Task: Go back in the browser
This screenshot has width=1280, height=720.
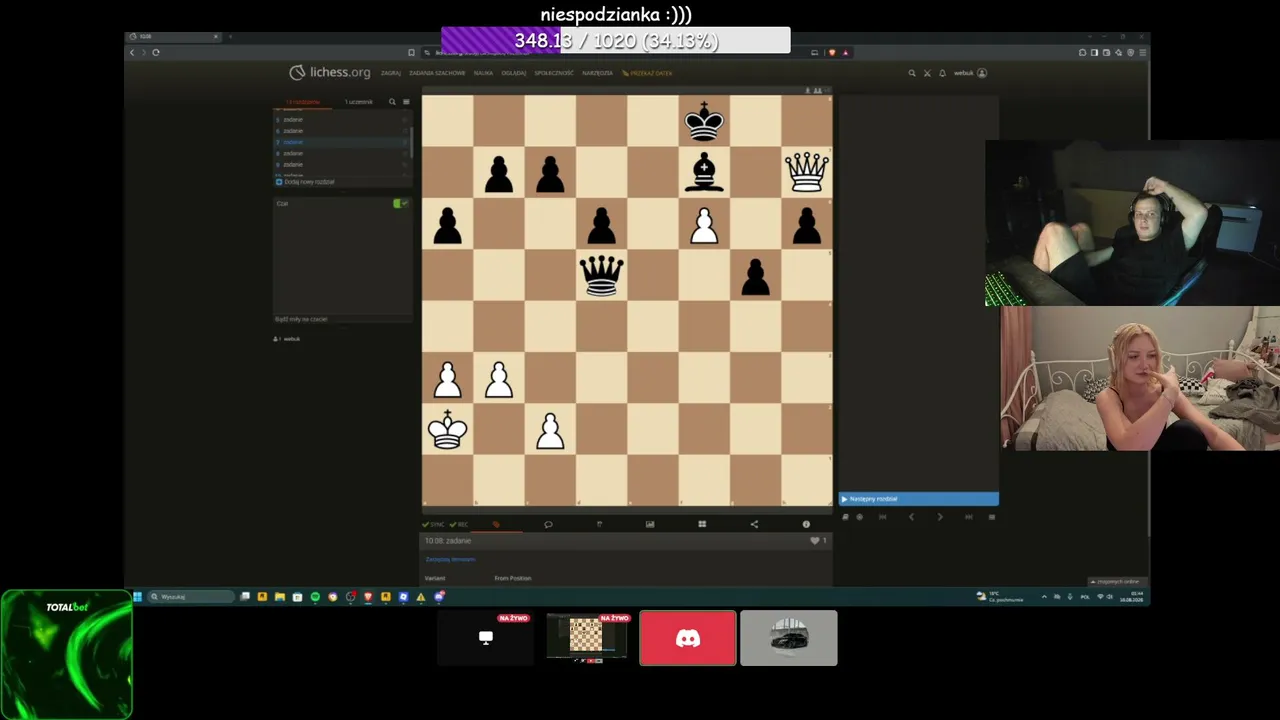Action: 132,52
